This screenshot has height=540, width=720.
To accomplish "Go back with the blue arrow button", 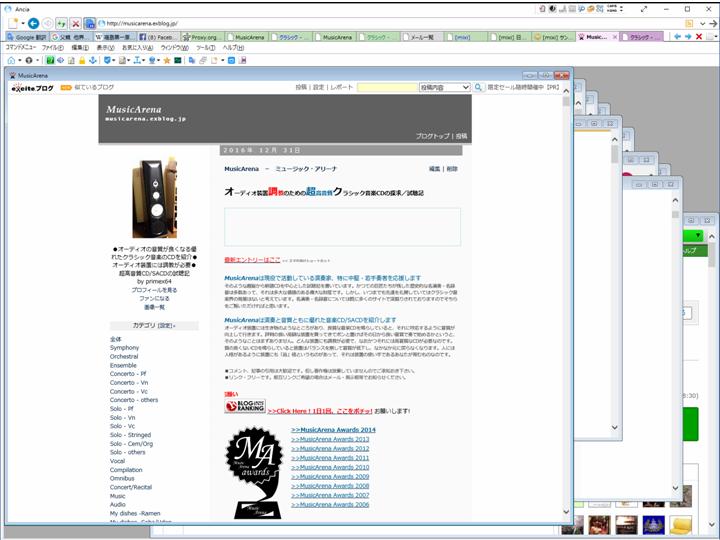I will click(33, 23).
